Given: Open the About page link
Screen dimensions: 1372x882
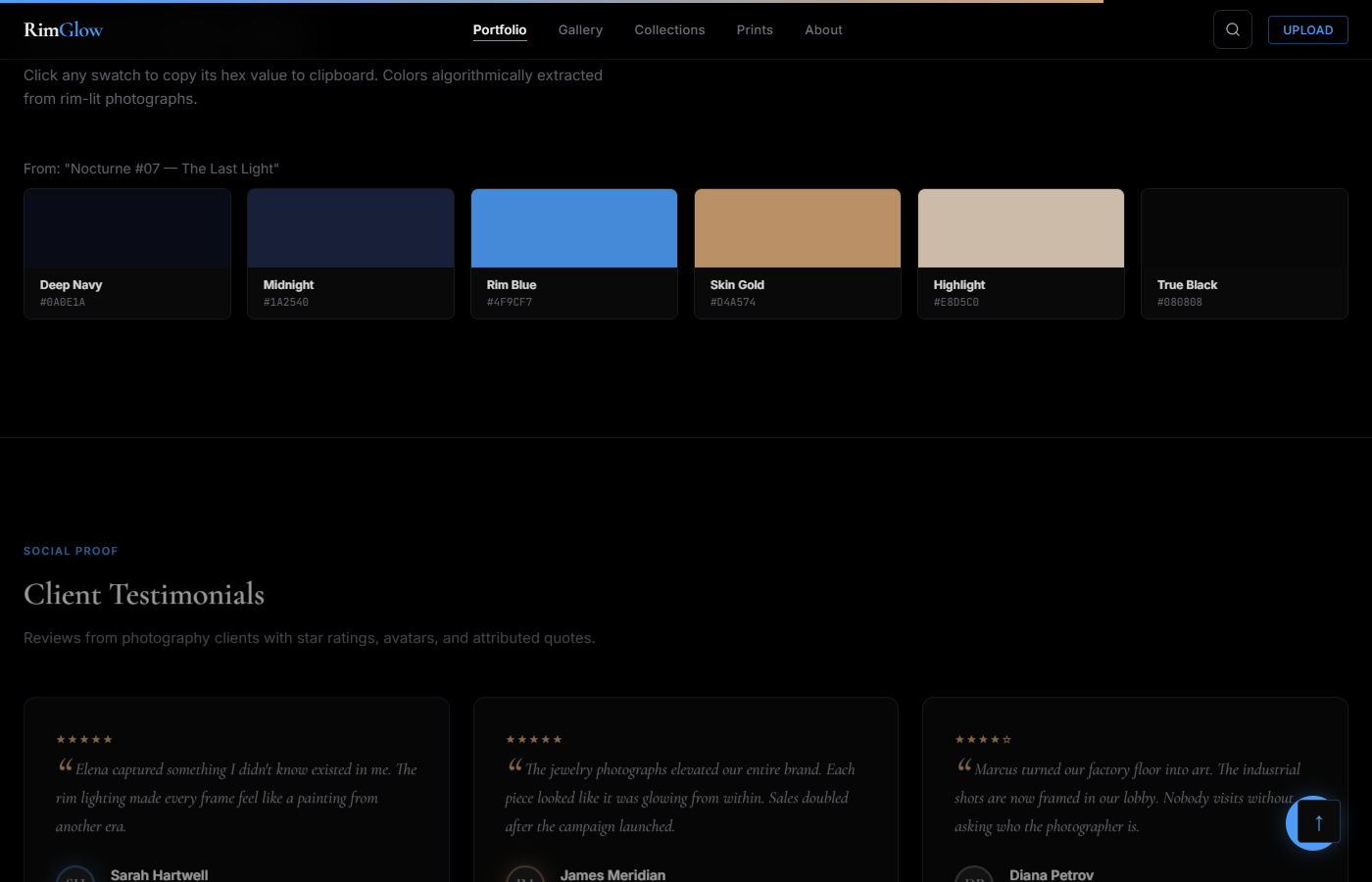Looking at the screenshot, I should (823, 29).
